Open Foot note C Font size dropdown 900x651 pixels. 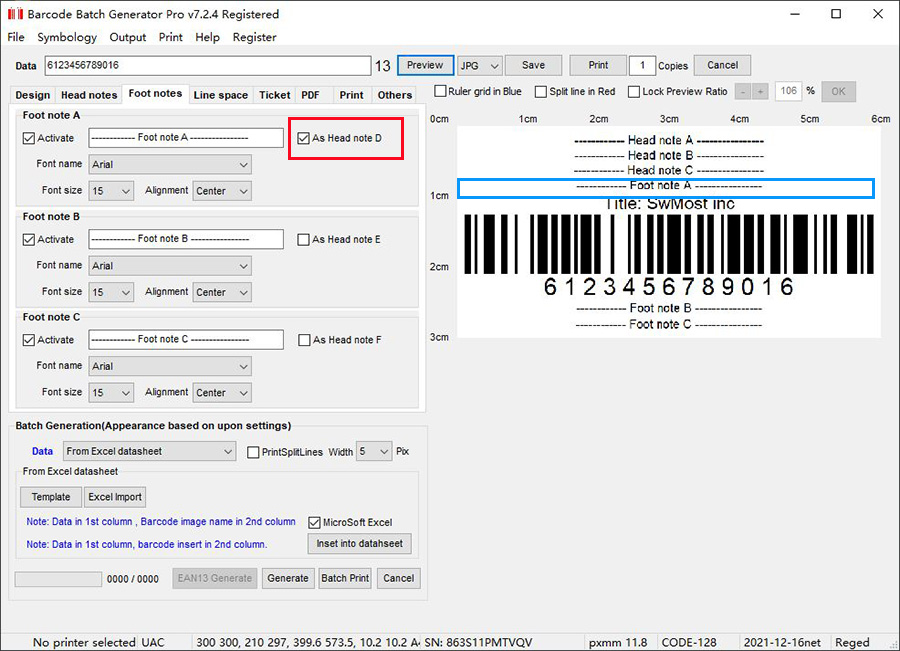(111, 393)
